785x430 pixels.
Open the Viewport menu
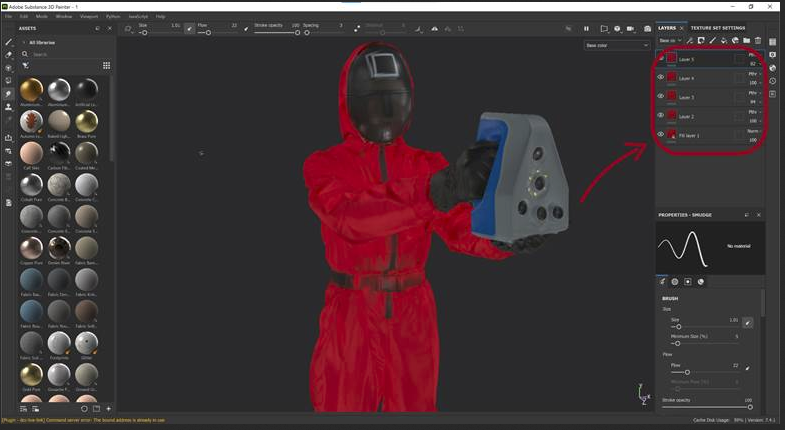coord(89,17)
